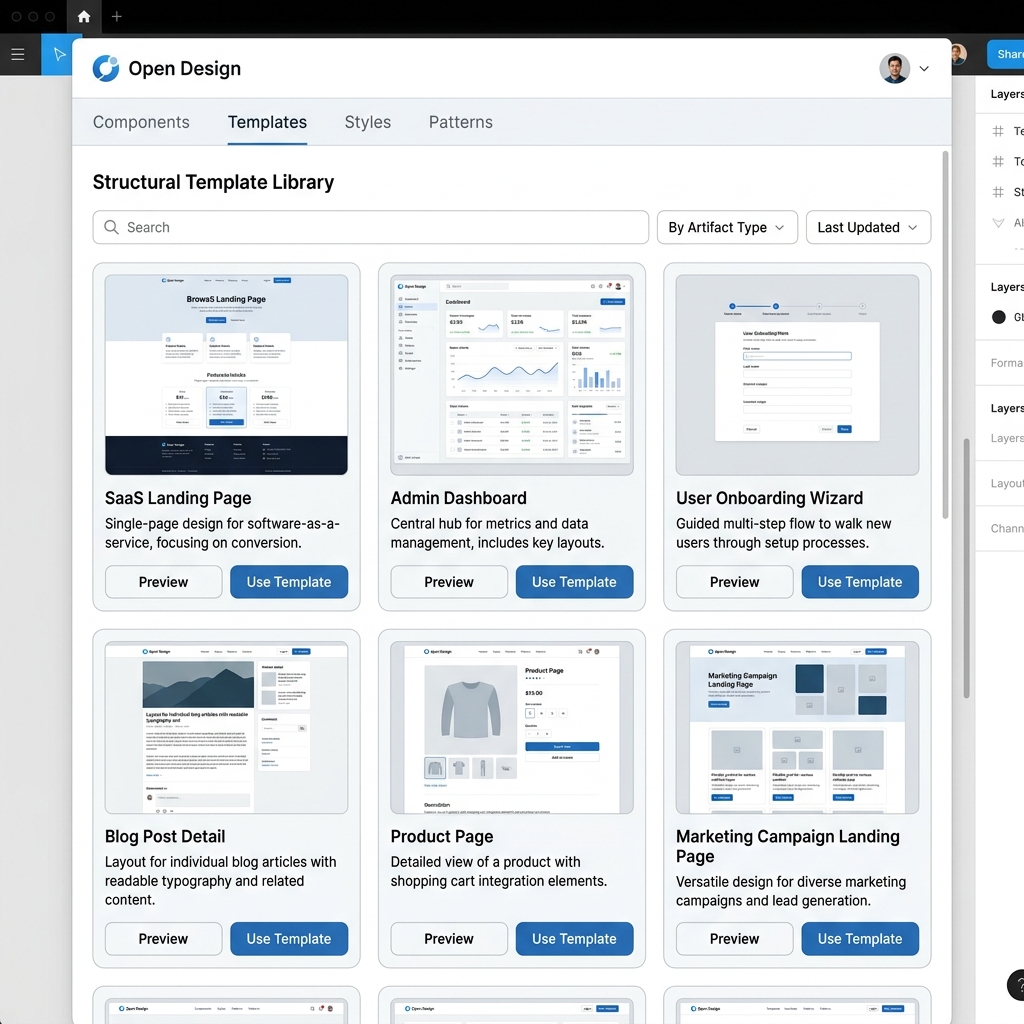Click the Share button in background window

pos(1006,54)
